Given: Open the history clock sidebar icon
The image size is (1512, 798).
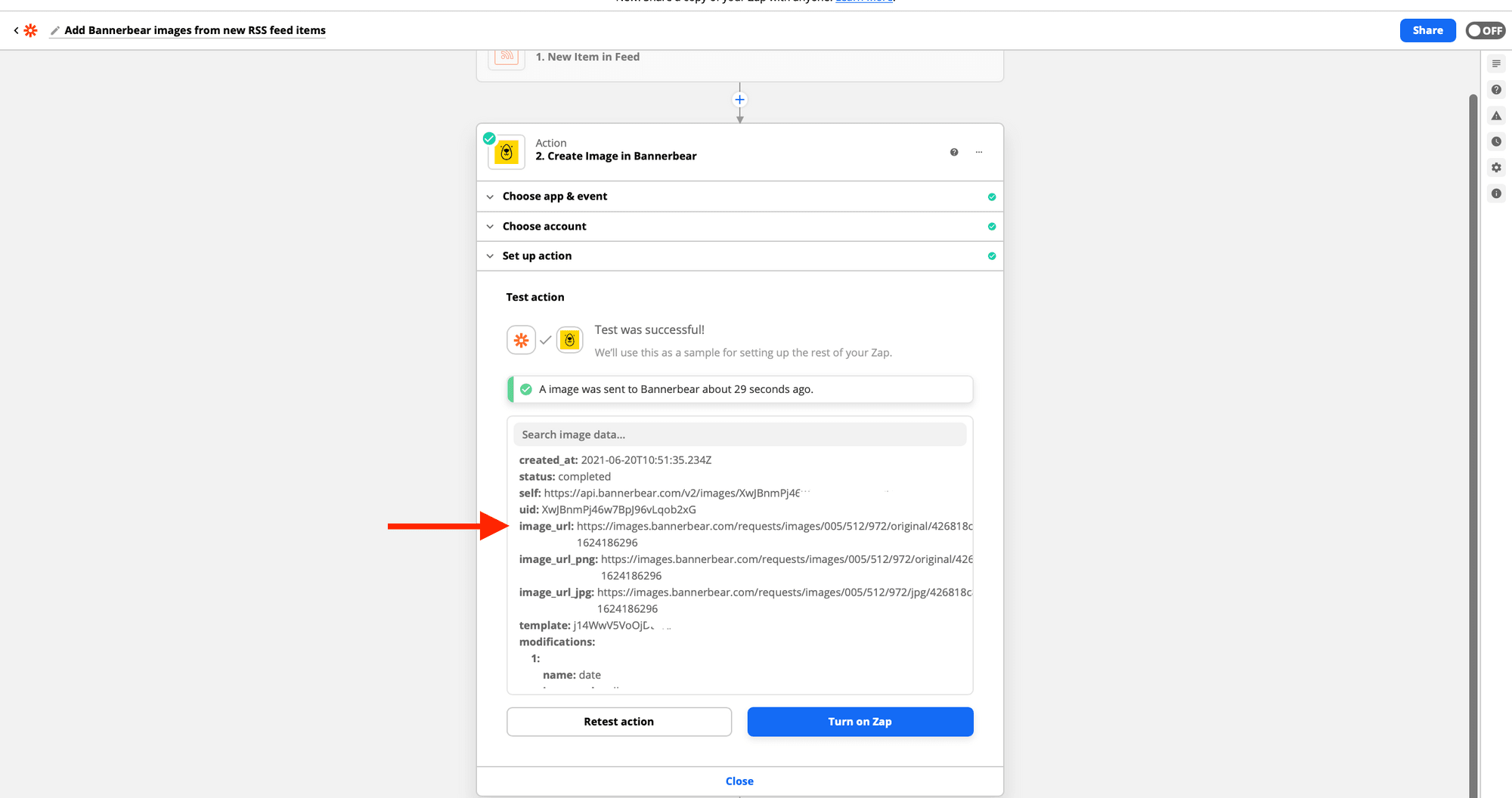Looking at the screenshot, I should pos(1496,141).
